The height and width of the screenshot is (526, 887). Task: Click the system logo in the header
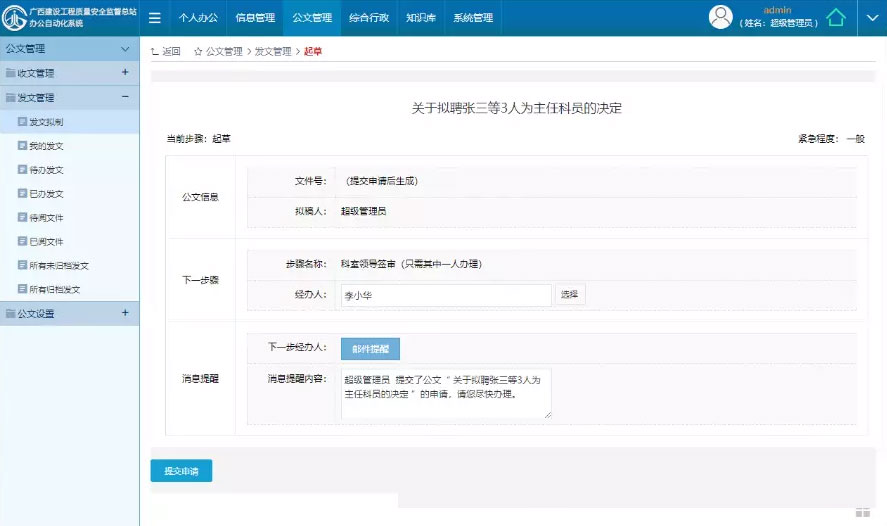[15, 17]
